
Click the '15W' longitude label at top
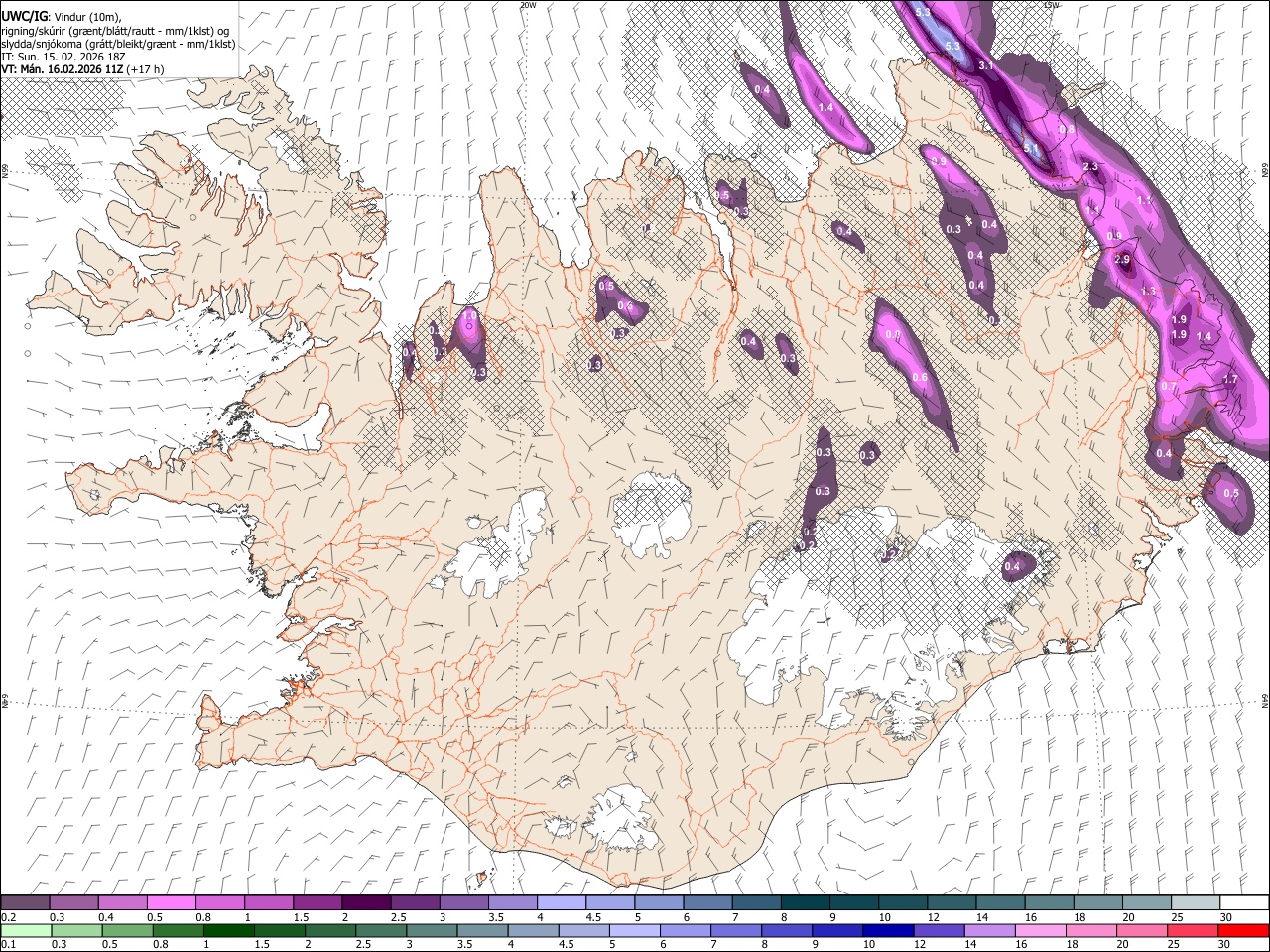[1052, 5]
